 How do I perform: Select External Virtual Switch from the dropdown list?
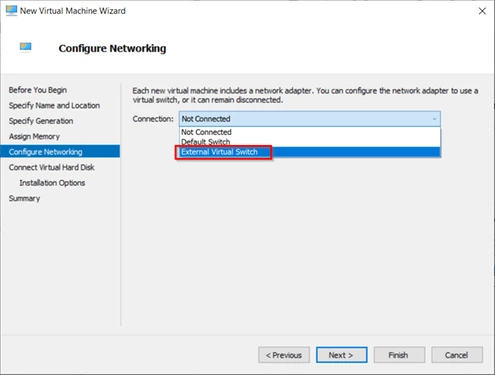[310, 152]
